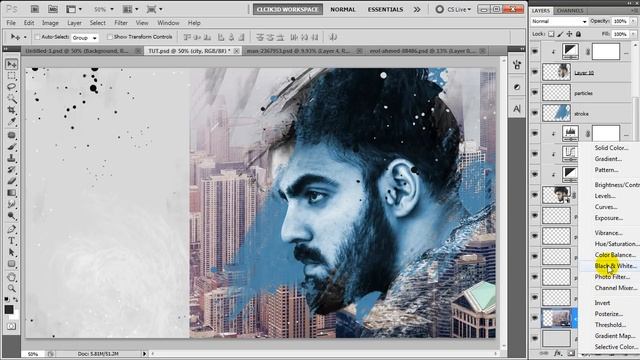Select the Brush tool
Viewport: 640px width, 360px height.
(11, 147)
